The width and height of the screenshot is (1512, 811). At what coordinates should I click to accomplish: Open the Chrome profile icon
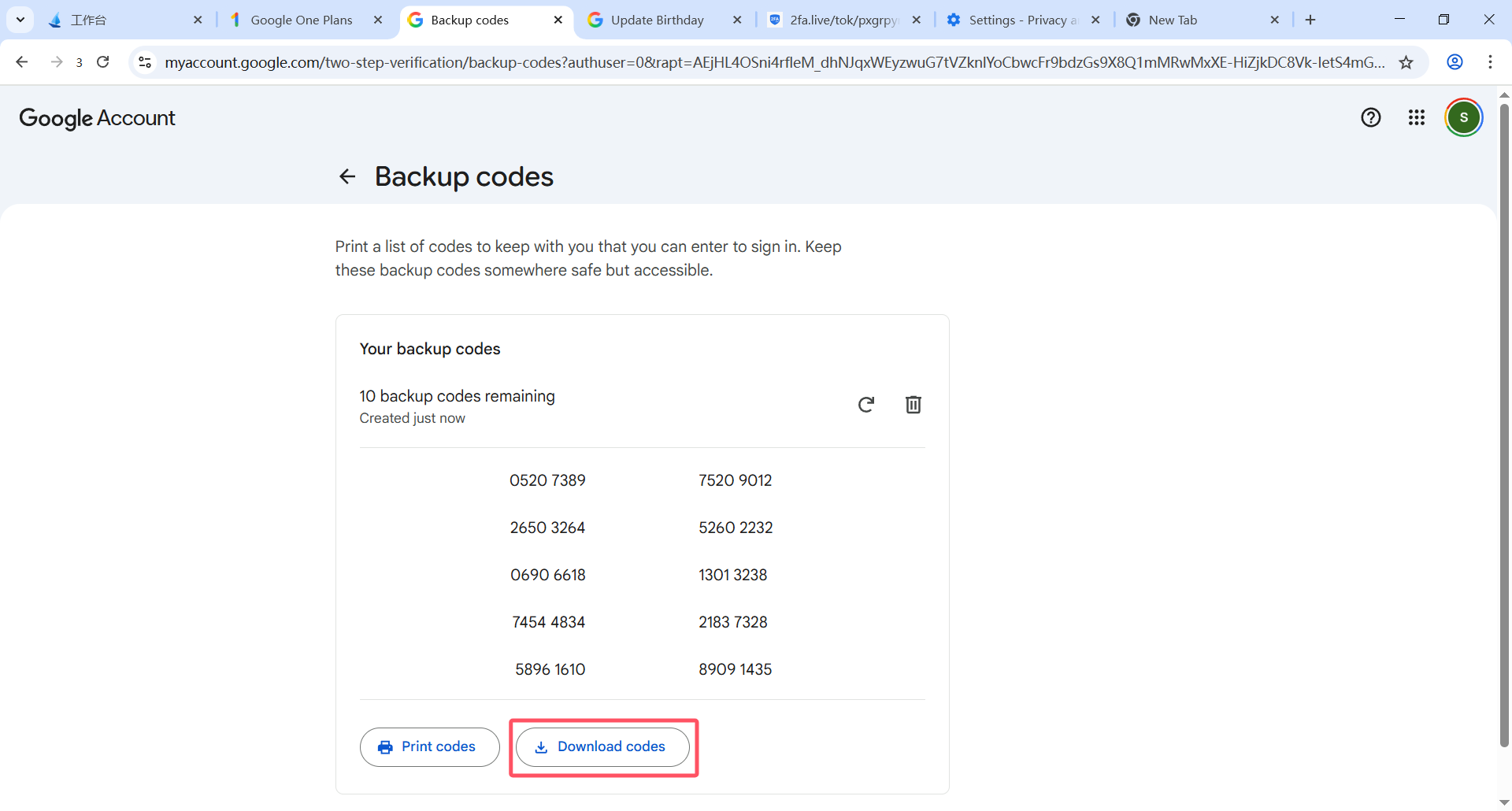click(1455, 62)
